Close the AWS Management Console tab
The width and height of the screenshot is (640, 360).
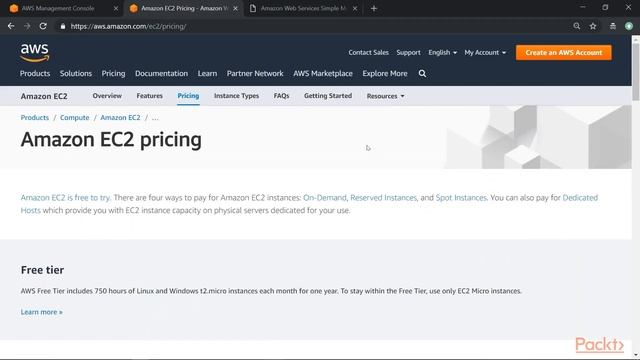116,8
